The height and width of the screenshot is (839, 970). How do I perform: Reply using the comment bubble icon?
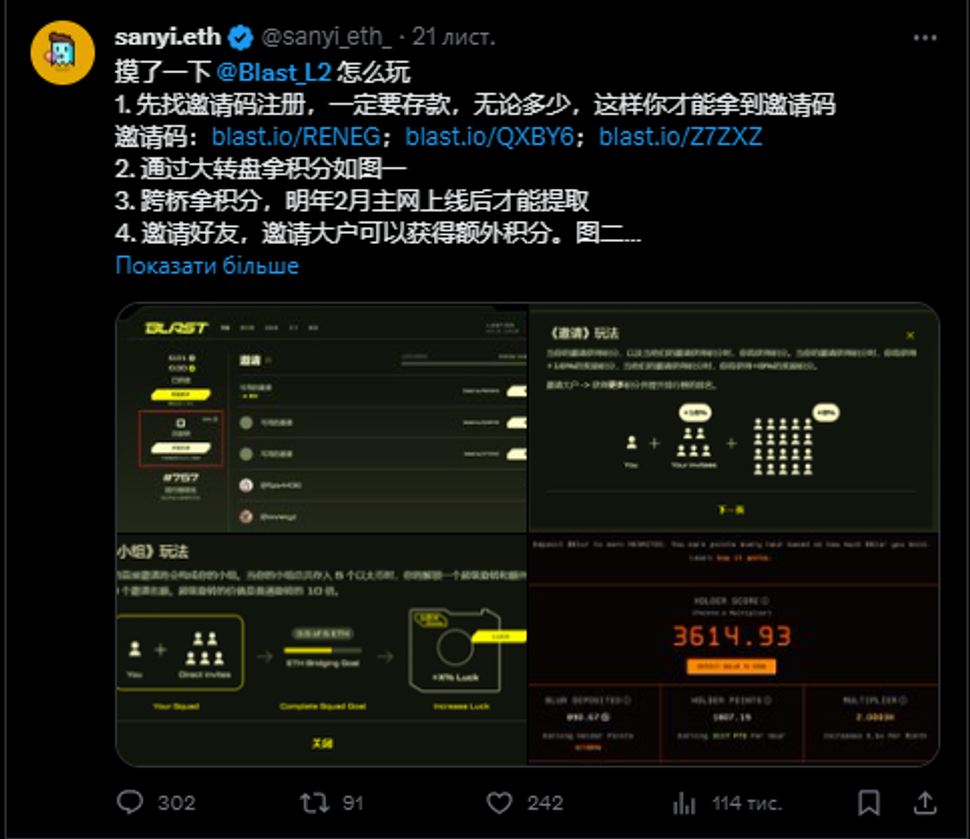[130, 802]
